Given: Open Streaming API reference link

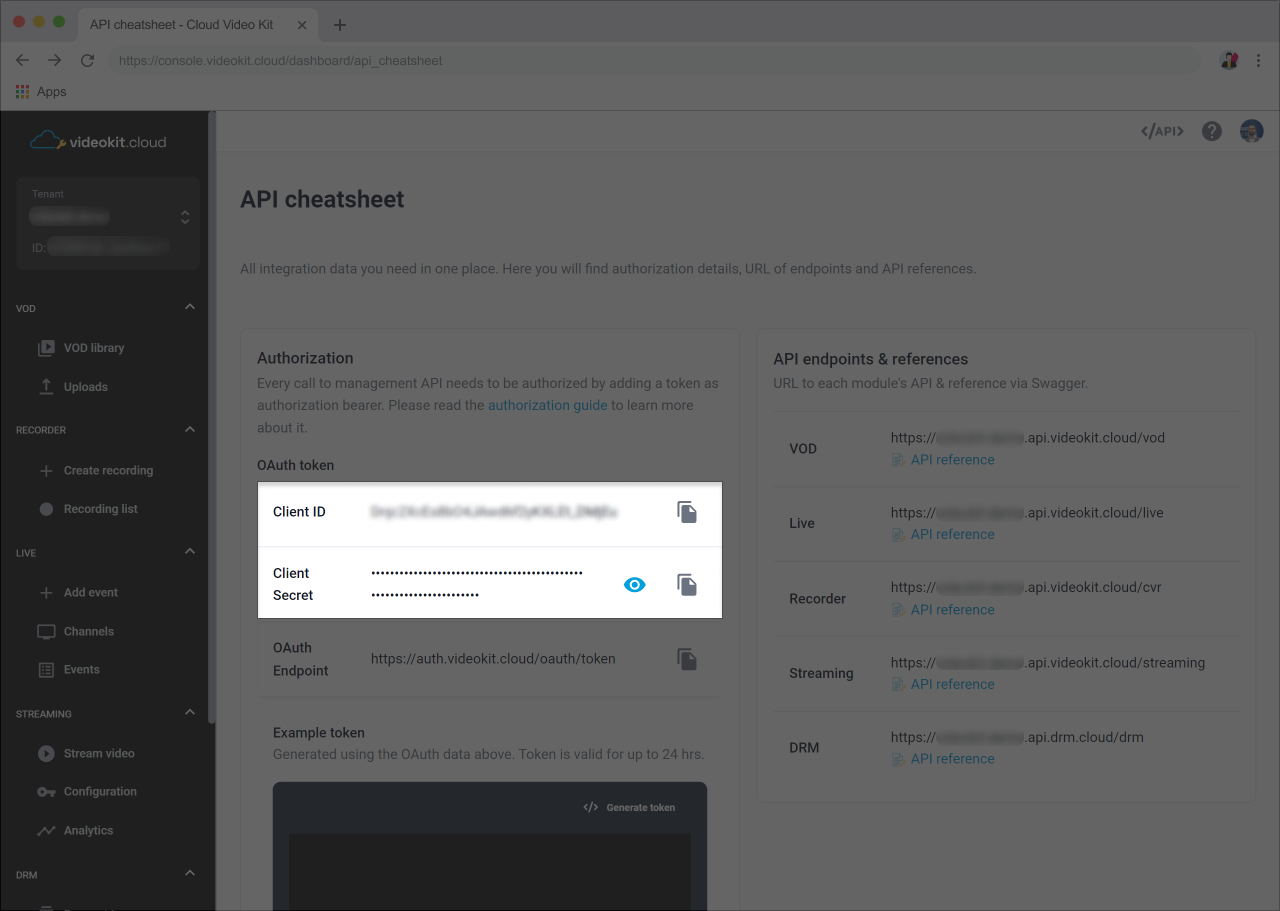Looking at the screenshot, I should [943, 684].
